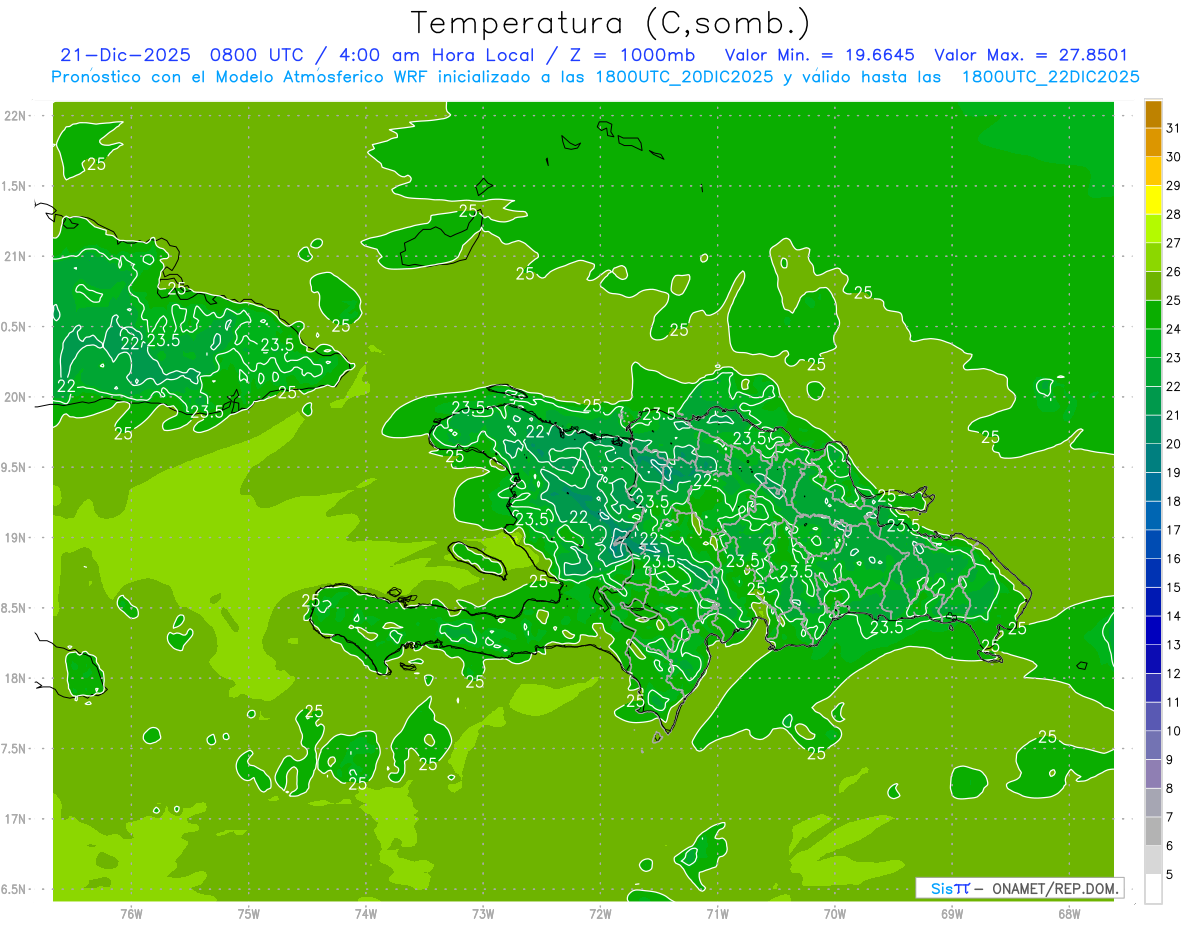The height and width of the screenshot is (927, 1200).
Task: Click the legend value '30'
Action: (1174, 157)
